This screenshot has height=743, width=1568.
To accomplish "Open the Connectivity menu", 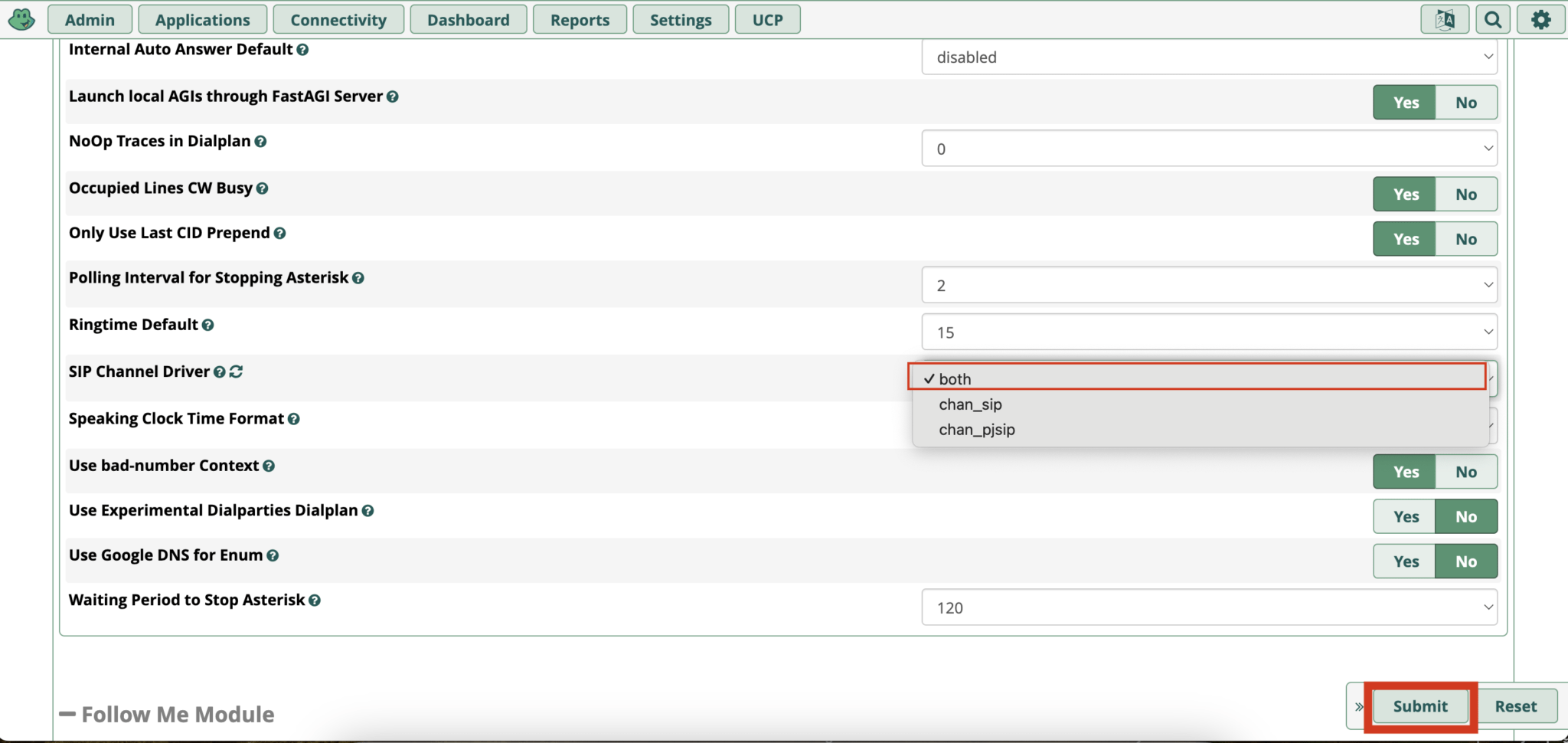I will click(x=338, y=20).
